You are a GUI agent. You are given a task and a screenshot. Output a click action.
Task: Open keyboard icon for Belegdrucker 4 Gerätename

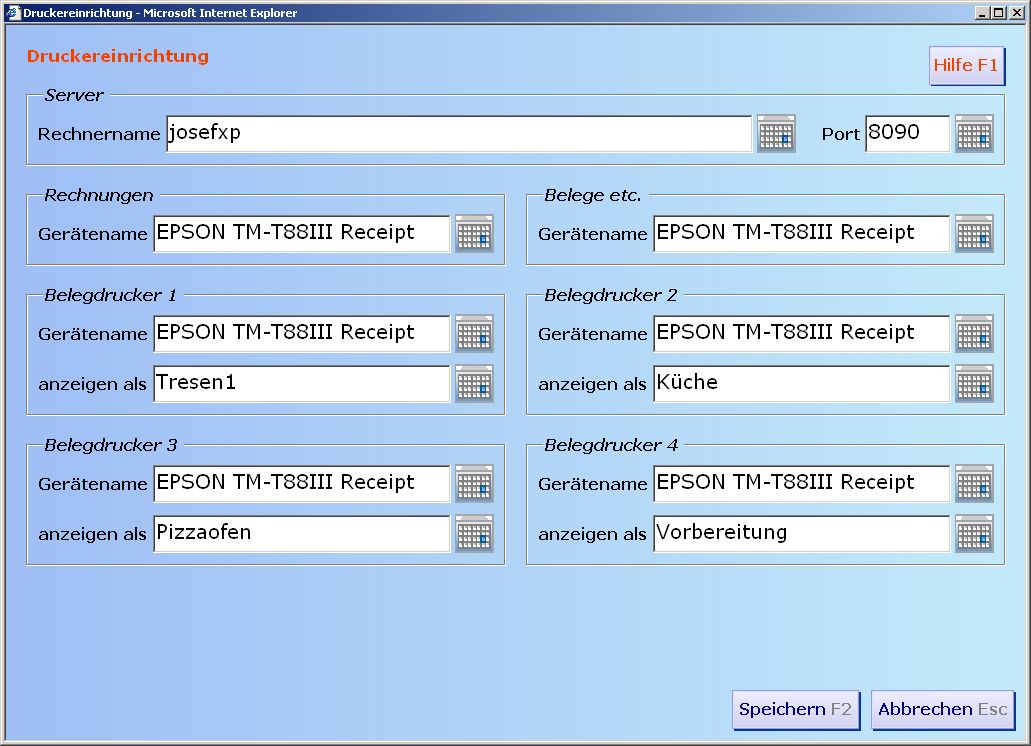(x=974, y=484)
